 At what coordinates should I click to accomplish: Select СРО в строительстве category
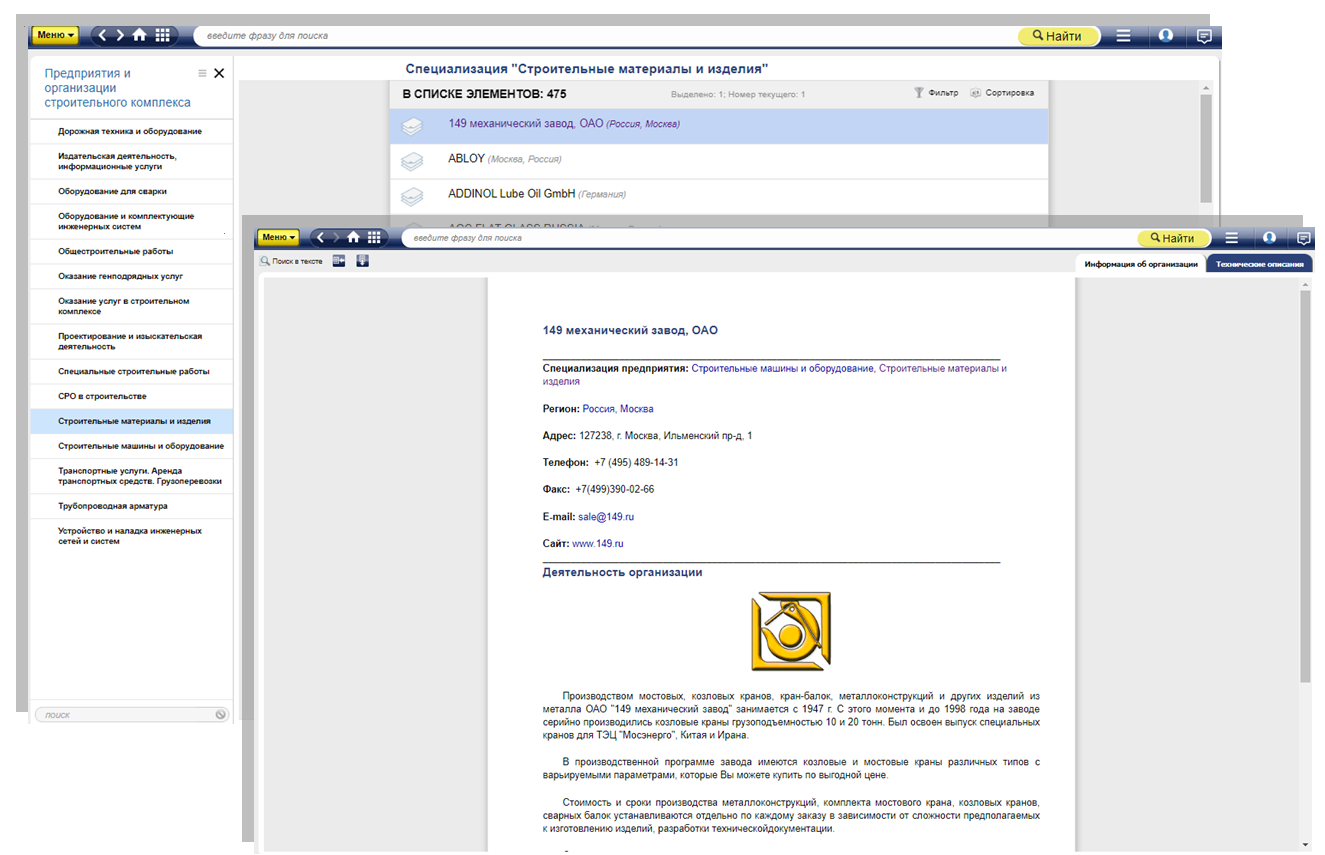click(131, 396)
